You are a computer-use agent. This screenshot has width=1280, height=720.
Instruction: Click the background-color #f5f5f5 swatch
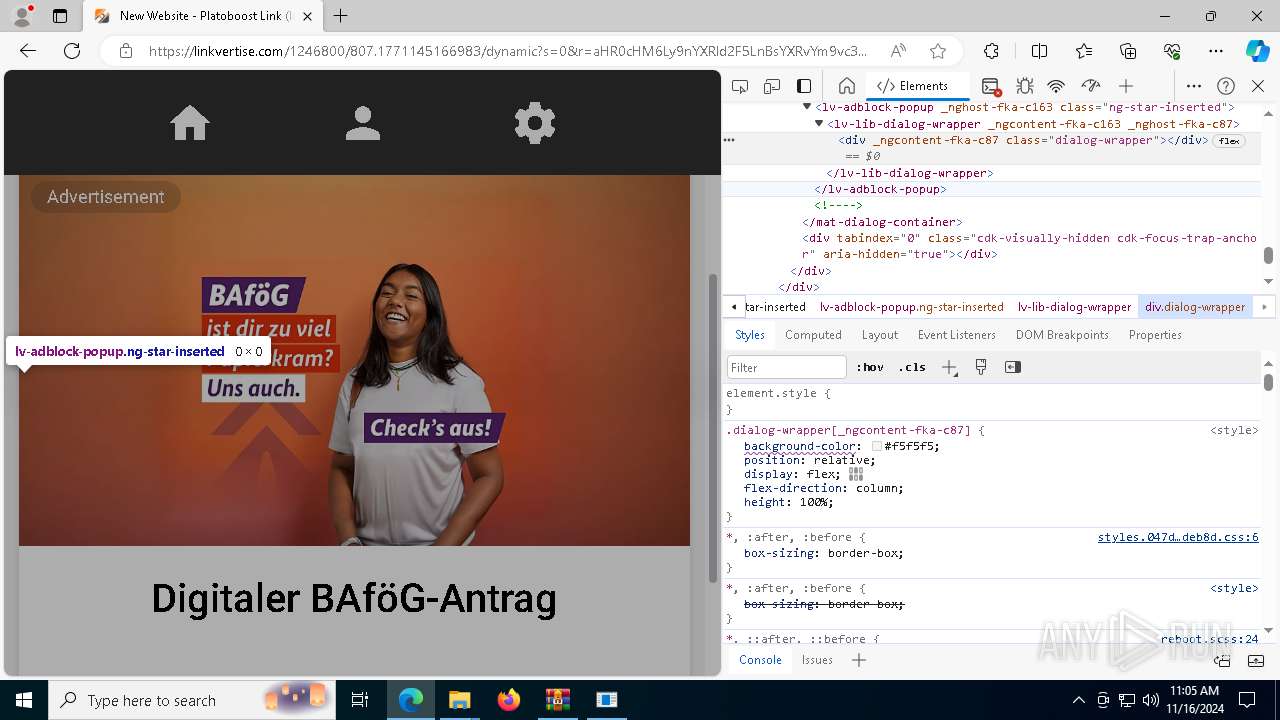[877, 447]
